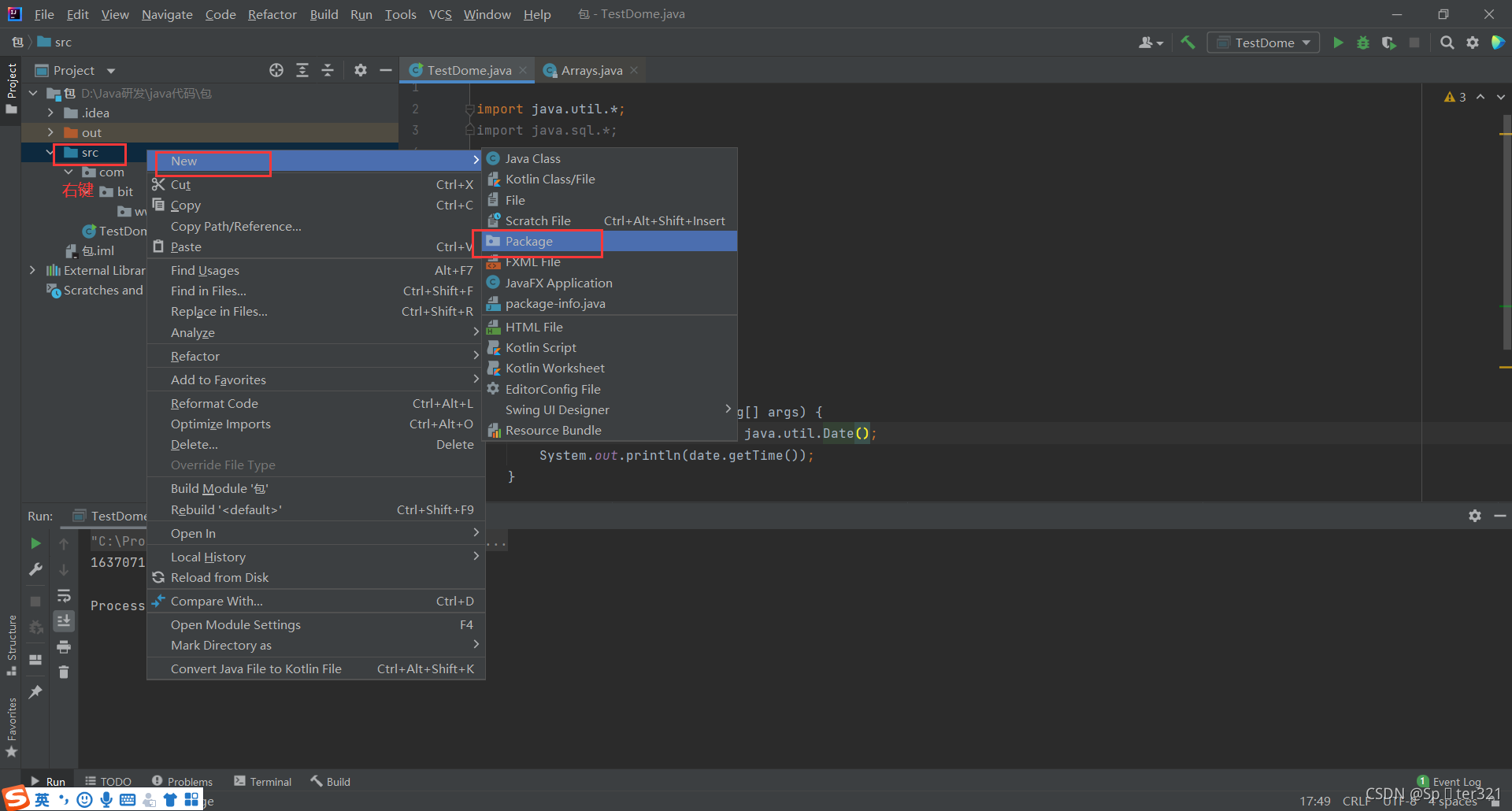Toggle scroll to end in Run console

pos(64,621)
